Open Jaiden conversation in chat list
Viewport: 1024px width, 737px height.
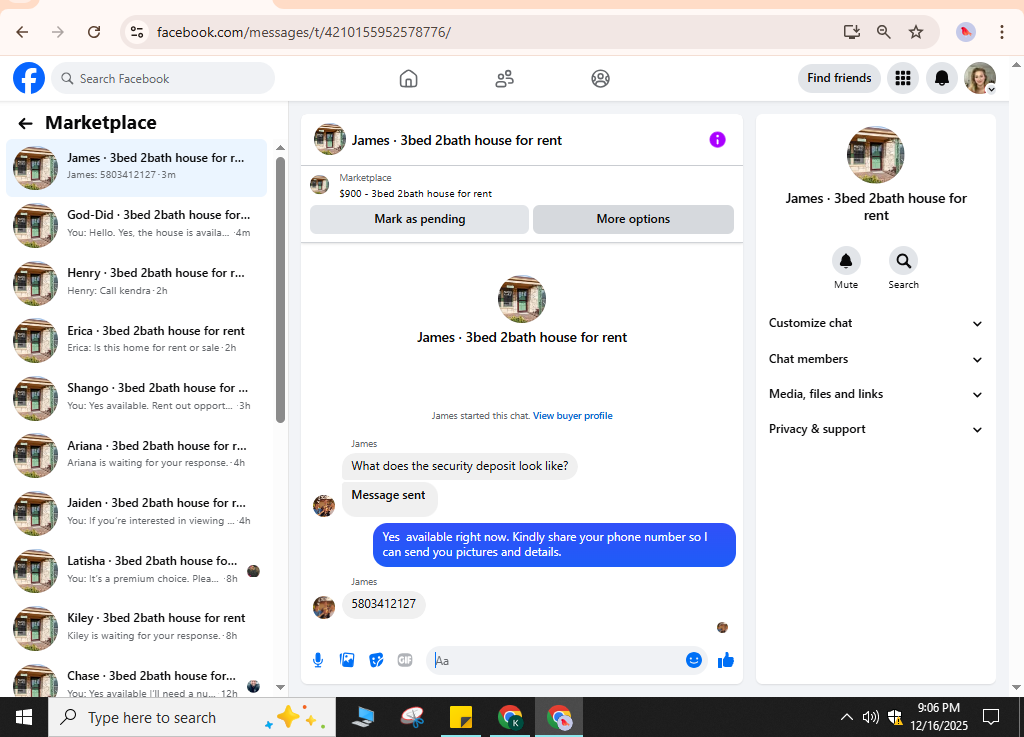click(136, 513)
